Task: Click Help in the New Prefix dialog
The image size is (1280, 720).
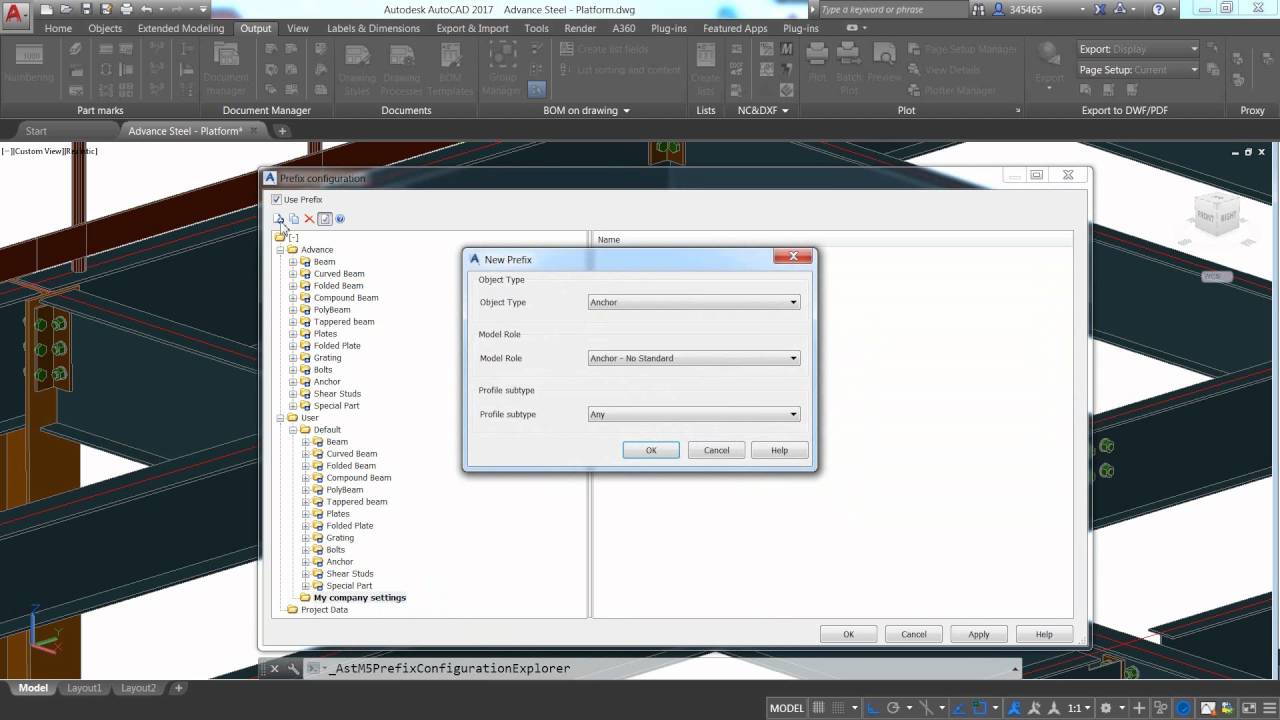Action: pyautogui.click(x=779, y=450)
